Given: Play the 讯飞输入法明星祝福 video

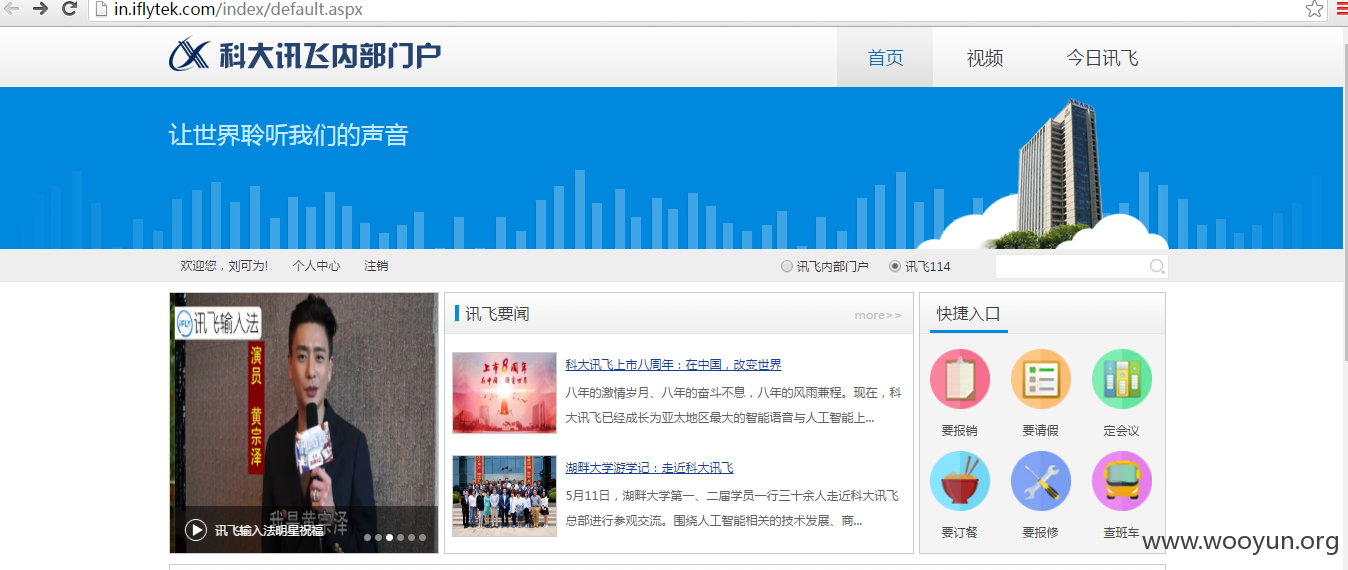Looking at the screenshot, I should click(x=196, y=530).
